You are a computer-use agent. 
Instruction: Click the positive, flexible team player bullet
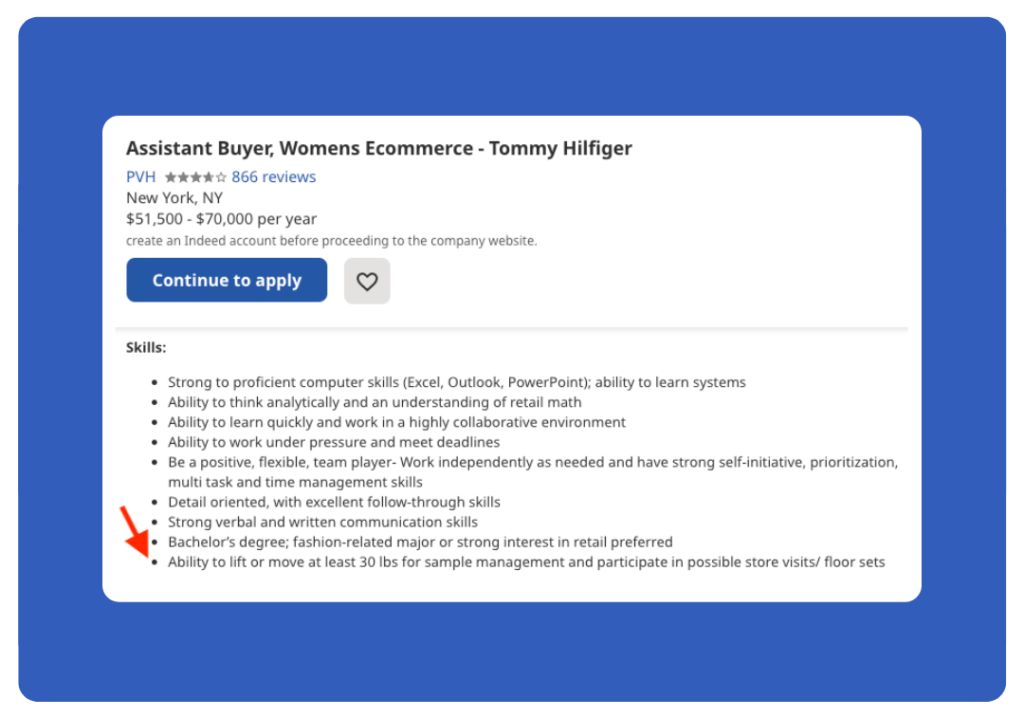point(533,472)
